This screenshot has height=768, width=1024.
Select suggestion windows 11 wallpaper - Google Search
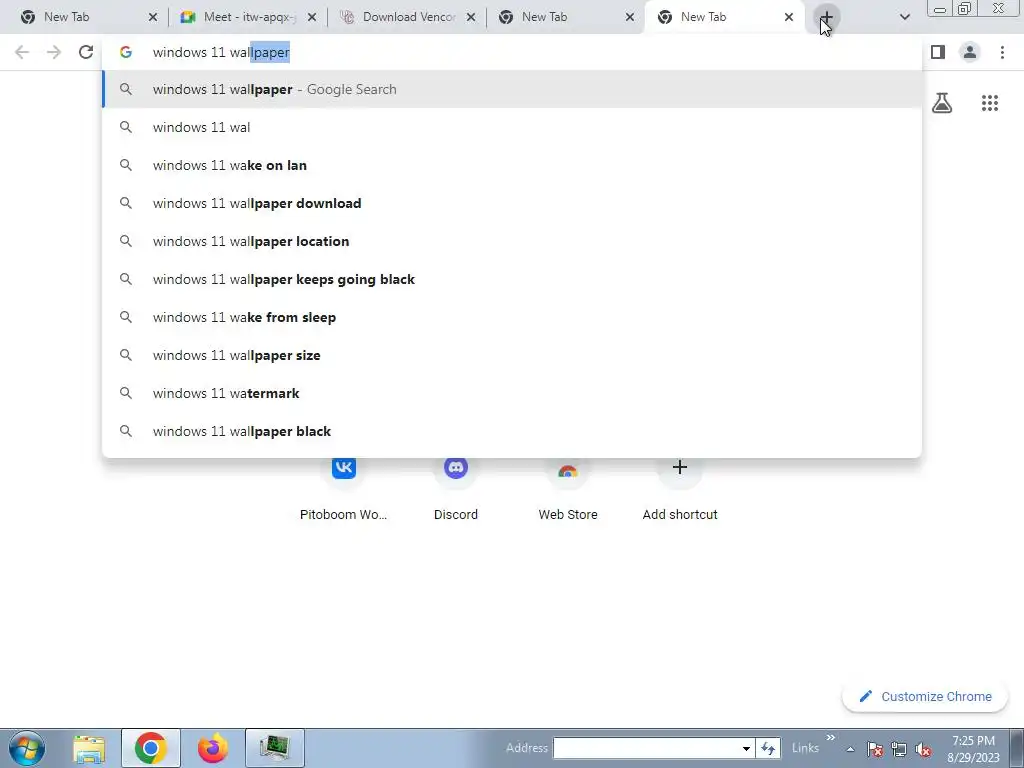(x=512, y=89)
